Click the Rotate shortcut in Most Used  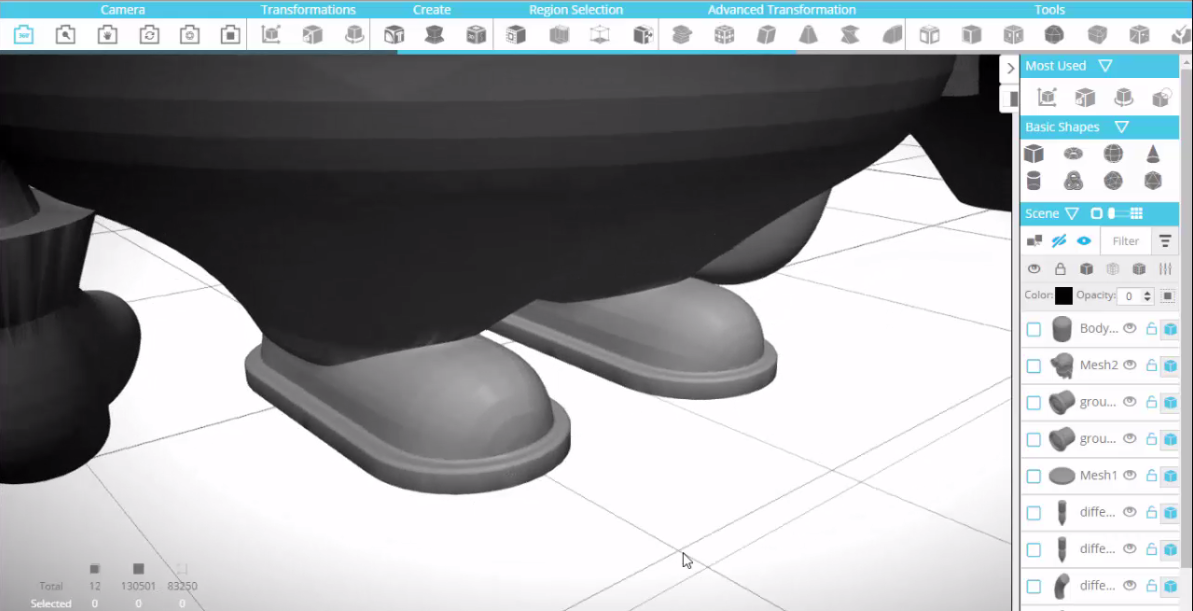click(1123, 97)
